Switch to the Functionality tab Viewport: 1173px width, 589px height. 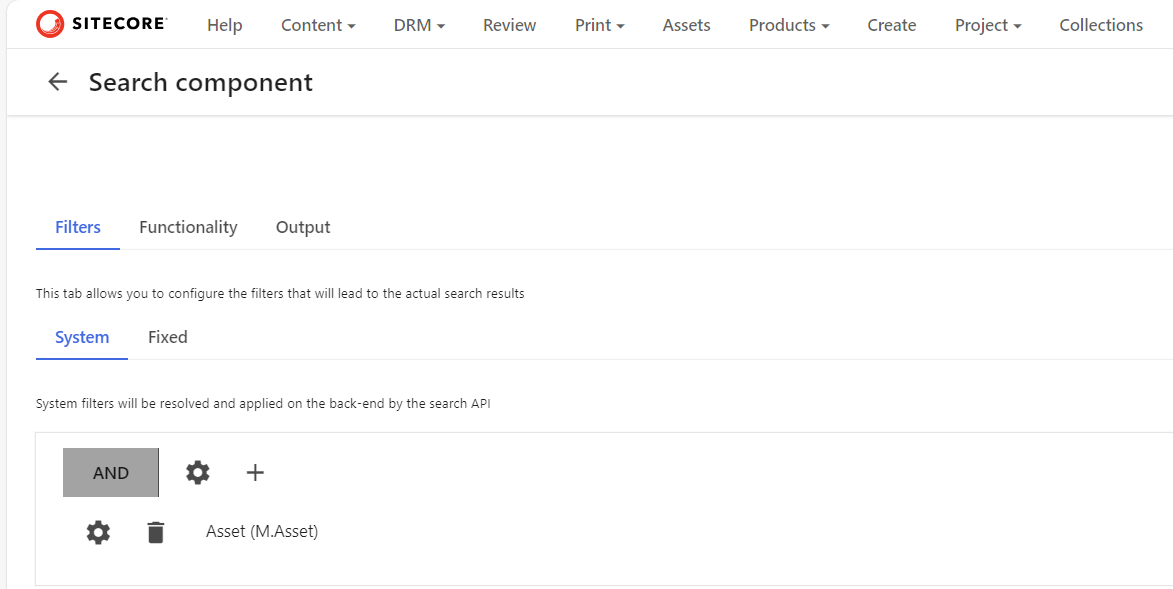click(188, 227)
